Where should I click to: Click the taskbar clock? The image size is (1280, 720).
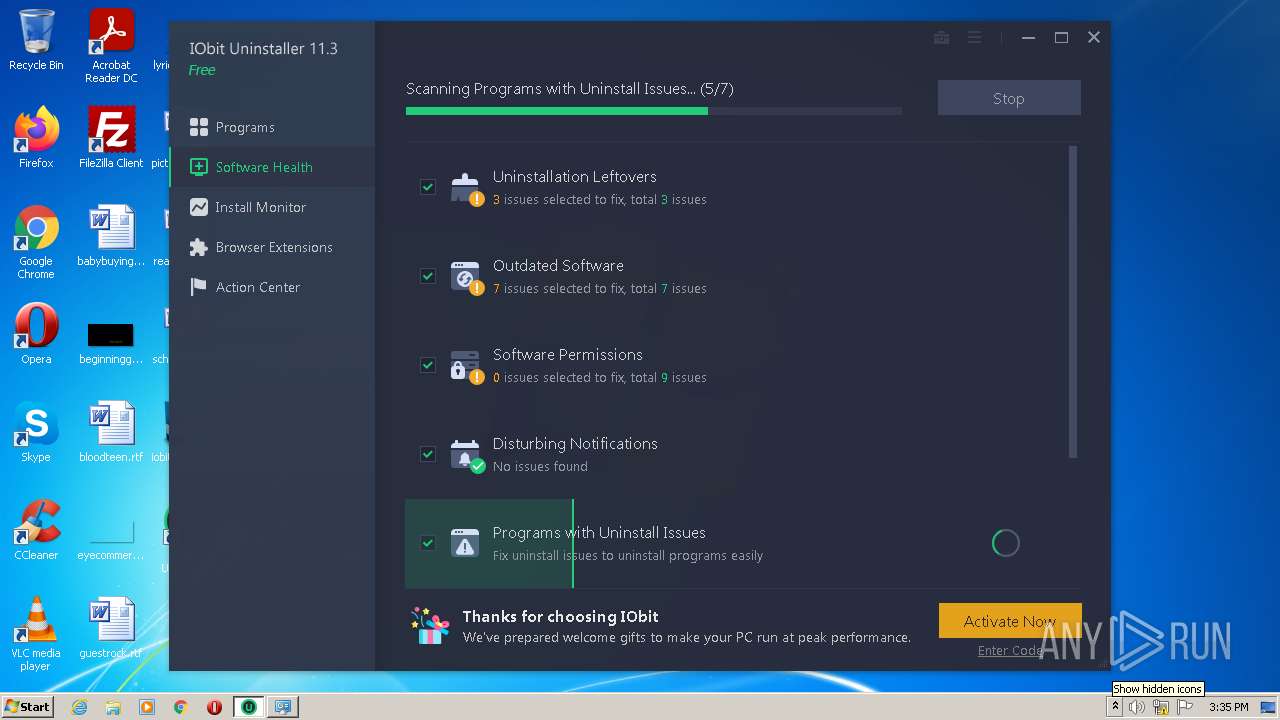tap(1228, 707)
